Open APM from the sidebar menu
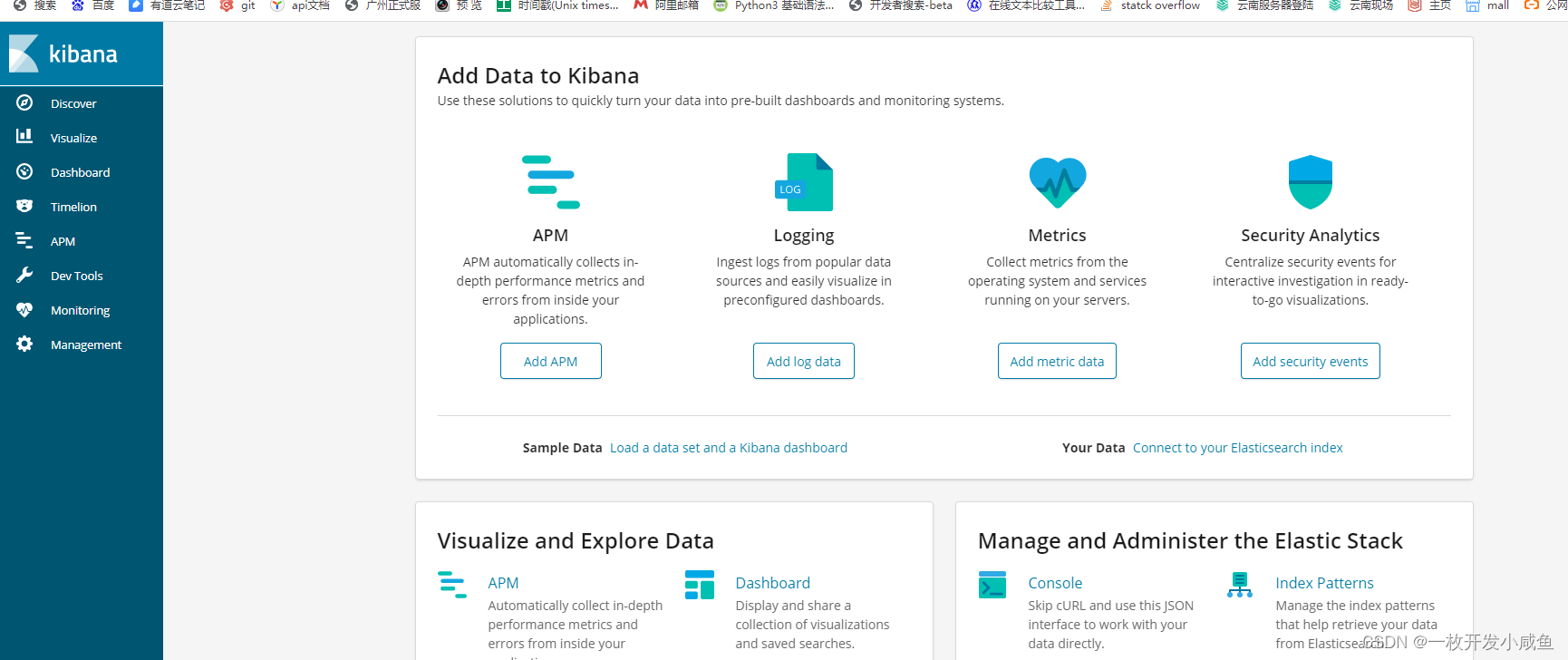1568x660 pixels. [63, 241]
